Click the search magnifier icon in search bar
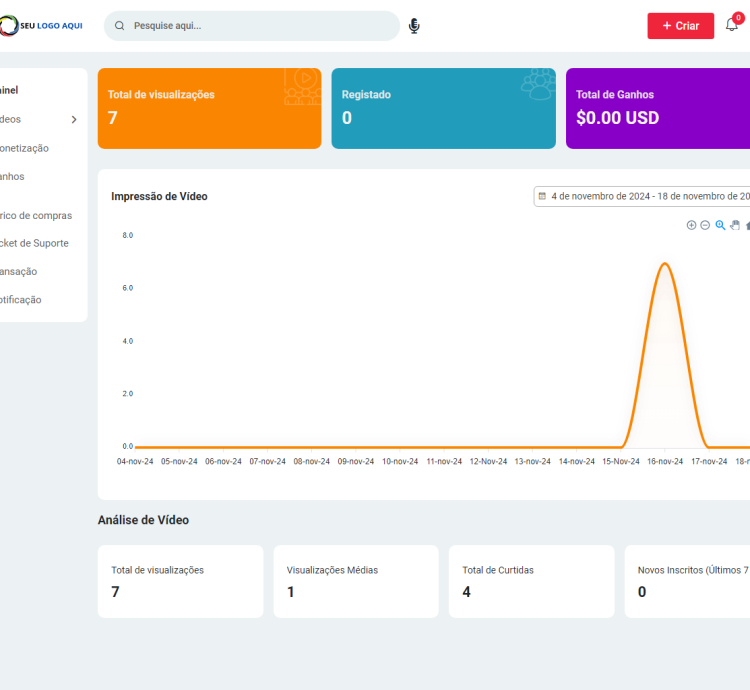The image size is (750, 690). pos(120,26)
